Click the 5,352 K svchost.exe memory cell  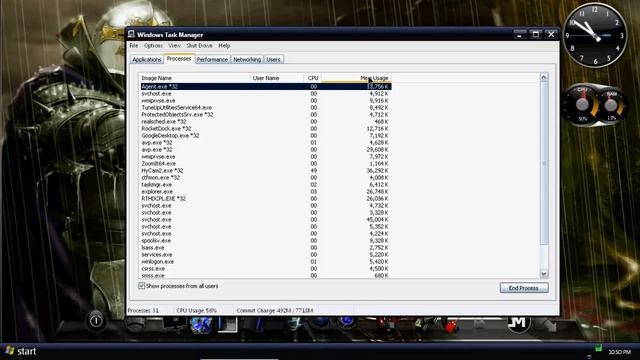pos(380,227)
